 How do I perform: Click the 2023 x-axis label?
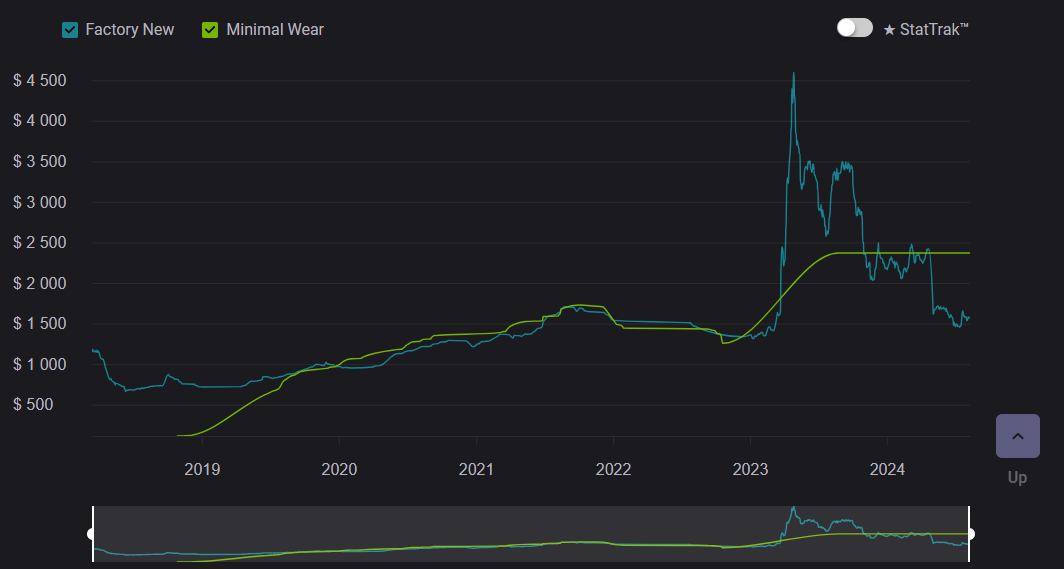(750, 469)
